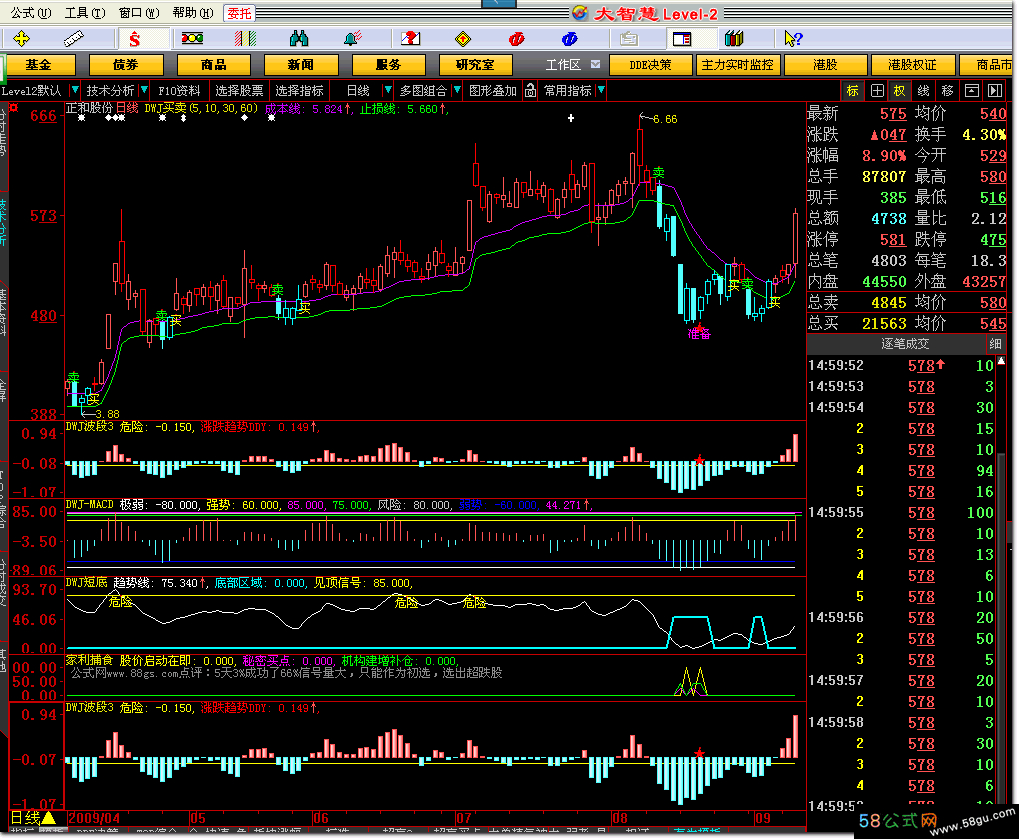Expand the 常用指标 dropdown arrow
Screen dimensions: 1019x839
coord(601,90)
